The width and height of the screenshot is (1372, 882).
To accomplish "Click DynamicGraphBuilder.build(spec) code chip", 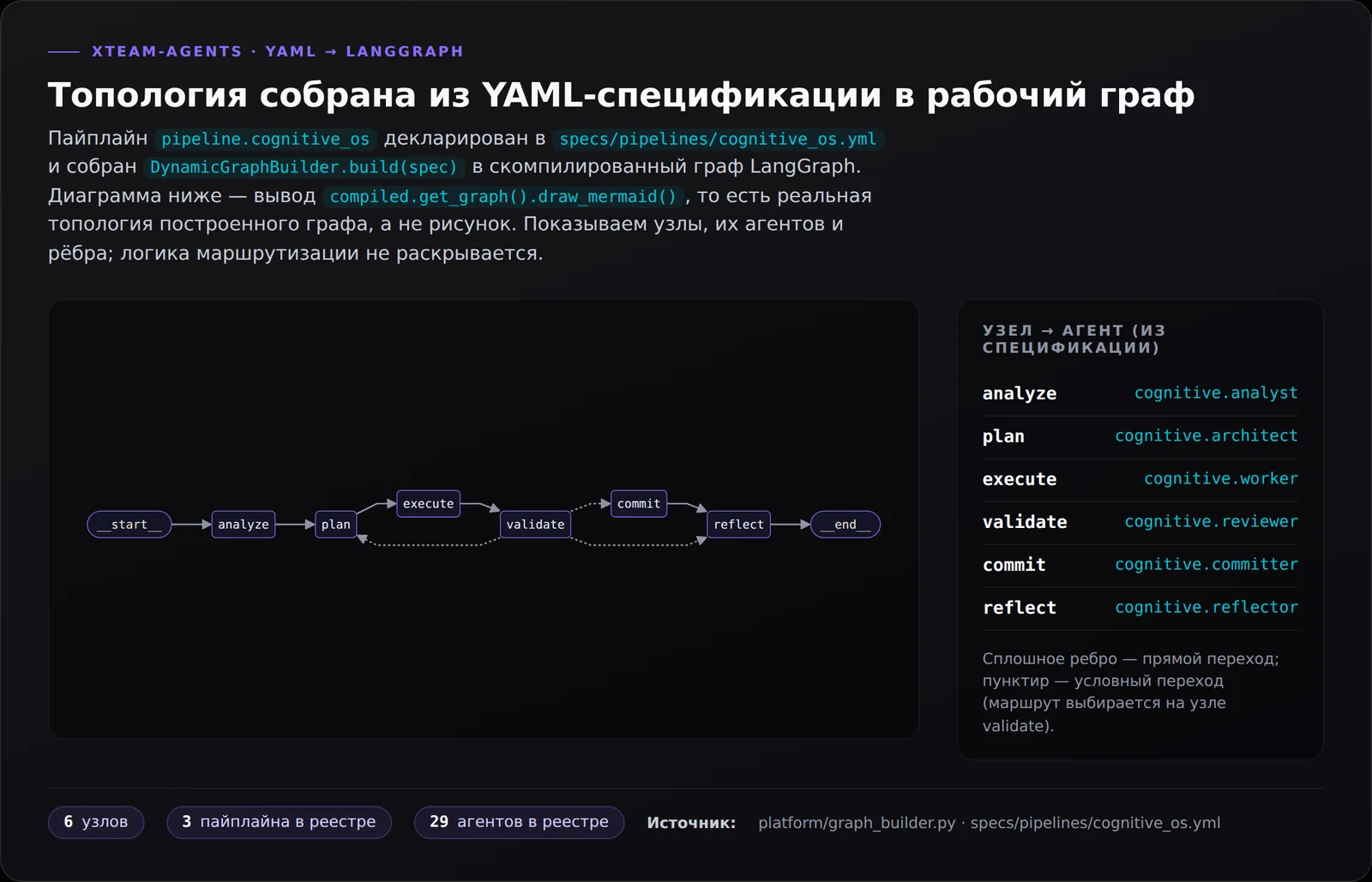I will 304,167.
